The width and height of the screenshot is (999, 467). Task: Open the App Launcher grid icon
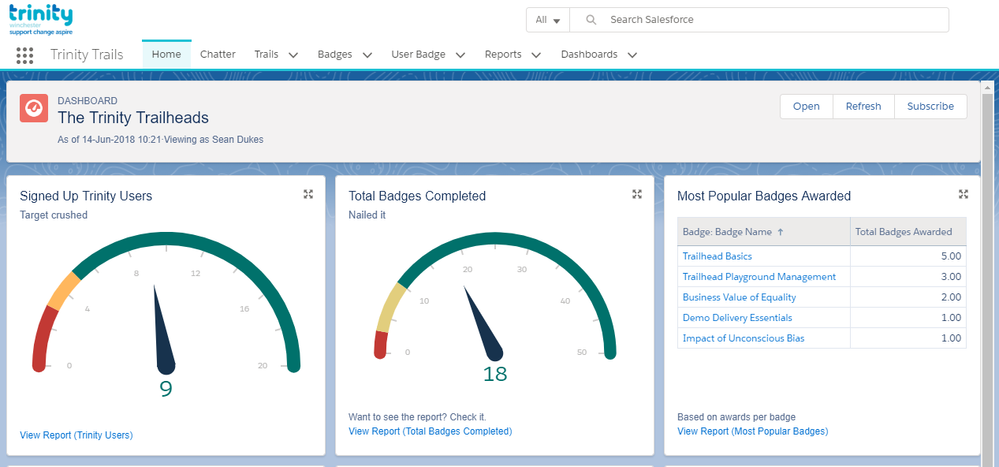pos(25,55)
